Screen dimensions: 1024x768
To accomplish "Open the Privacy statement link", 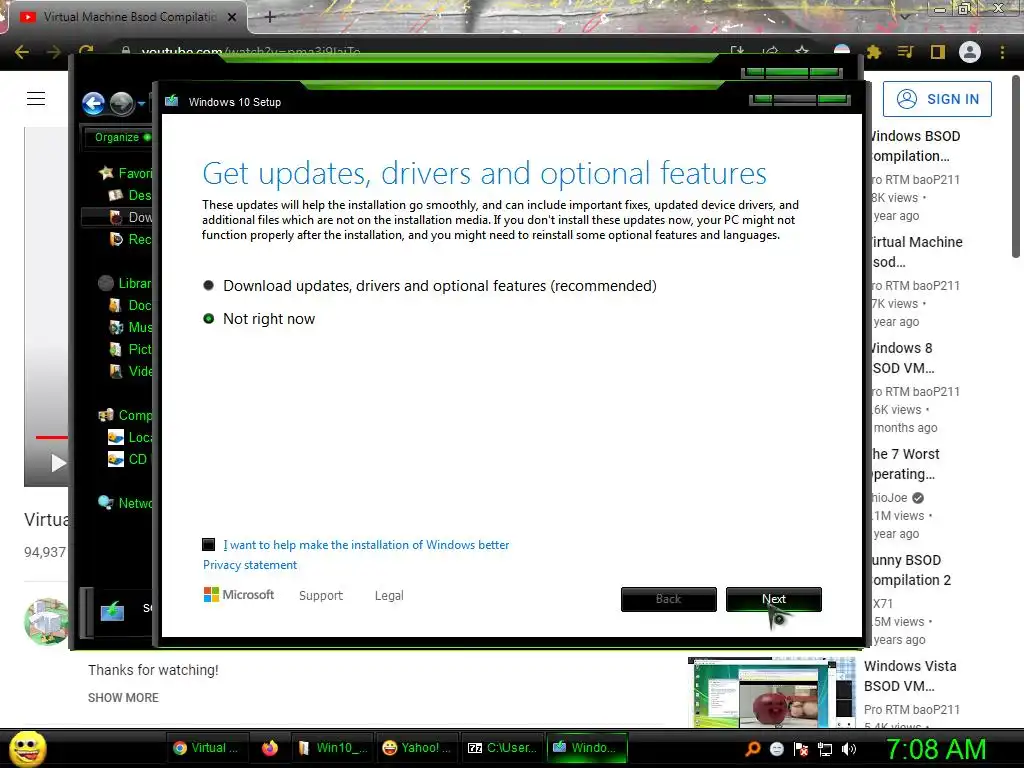I will (250, 565).
